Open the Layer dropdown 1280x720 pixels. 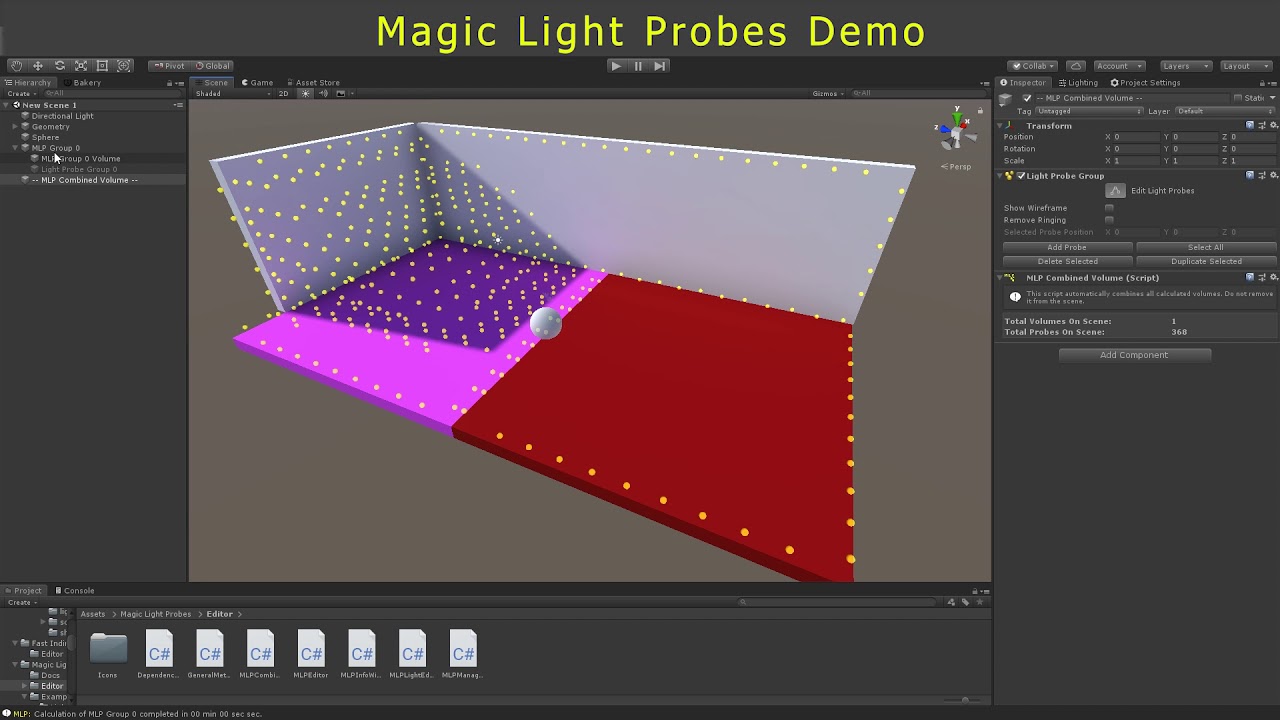pyautogui.click(x=1225, y=111)
